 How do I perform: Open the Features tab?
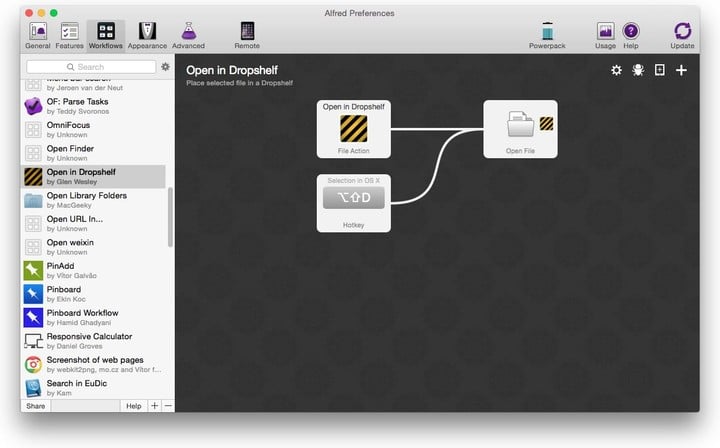(x=69, y=34)
